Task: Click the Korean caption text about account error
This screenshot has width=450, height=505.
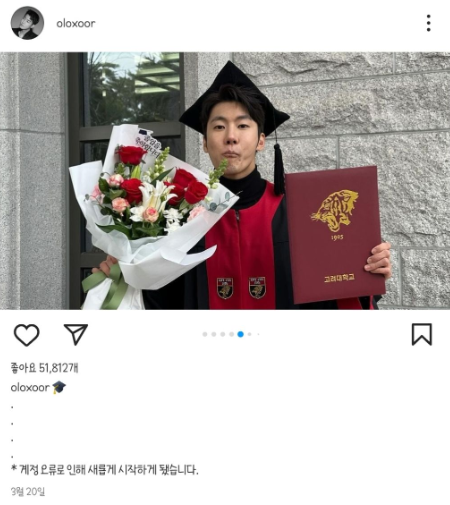Action: pos(105,470)
